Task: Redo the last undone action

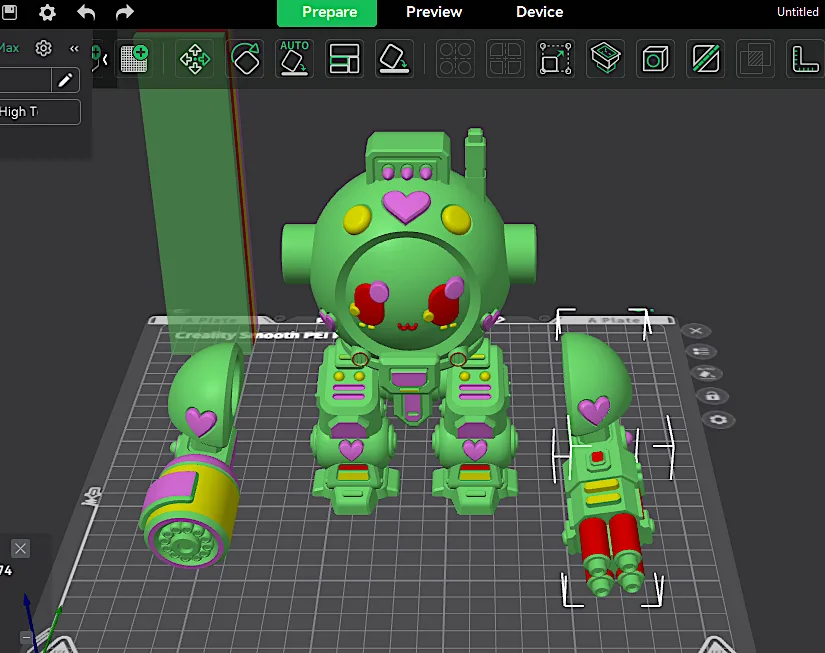Action: click(125, 12)
